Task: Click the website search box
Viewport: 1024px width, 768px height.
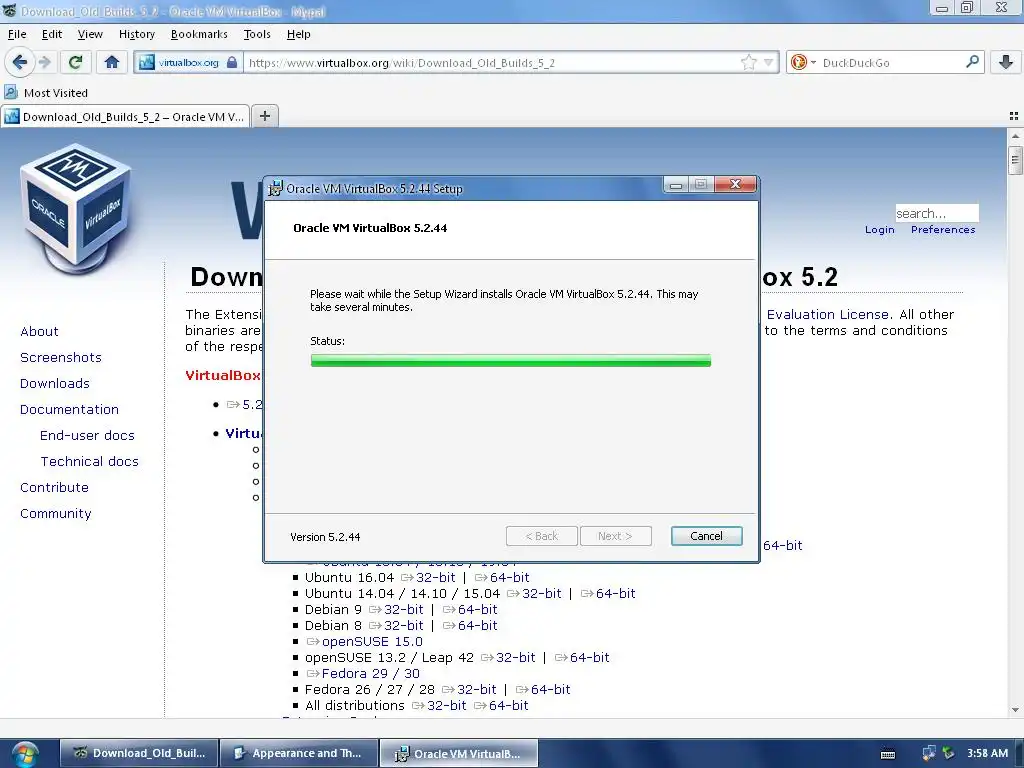Action: [936, 213]
